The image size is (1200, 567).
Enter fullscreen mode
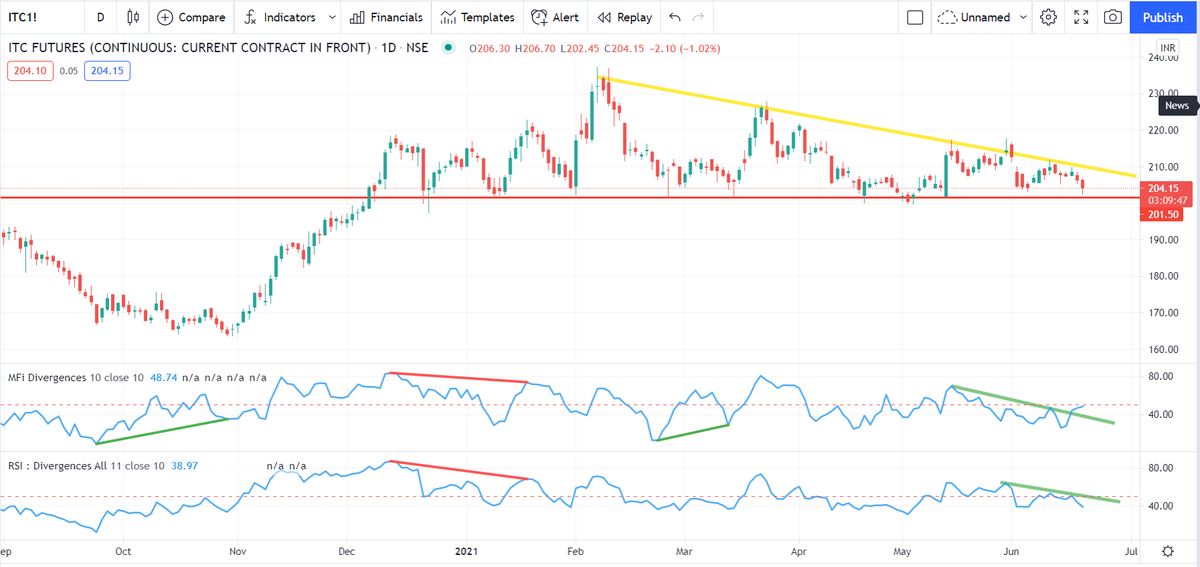1081,17
